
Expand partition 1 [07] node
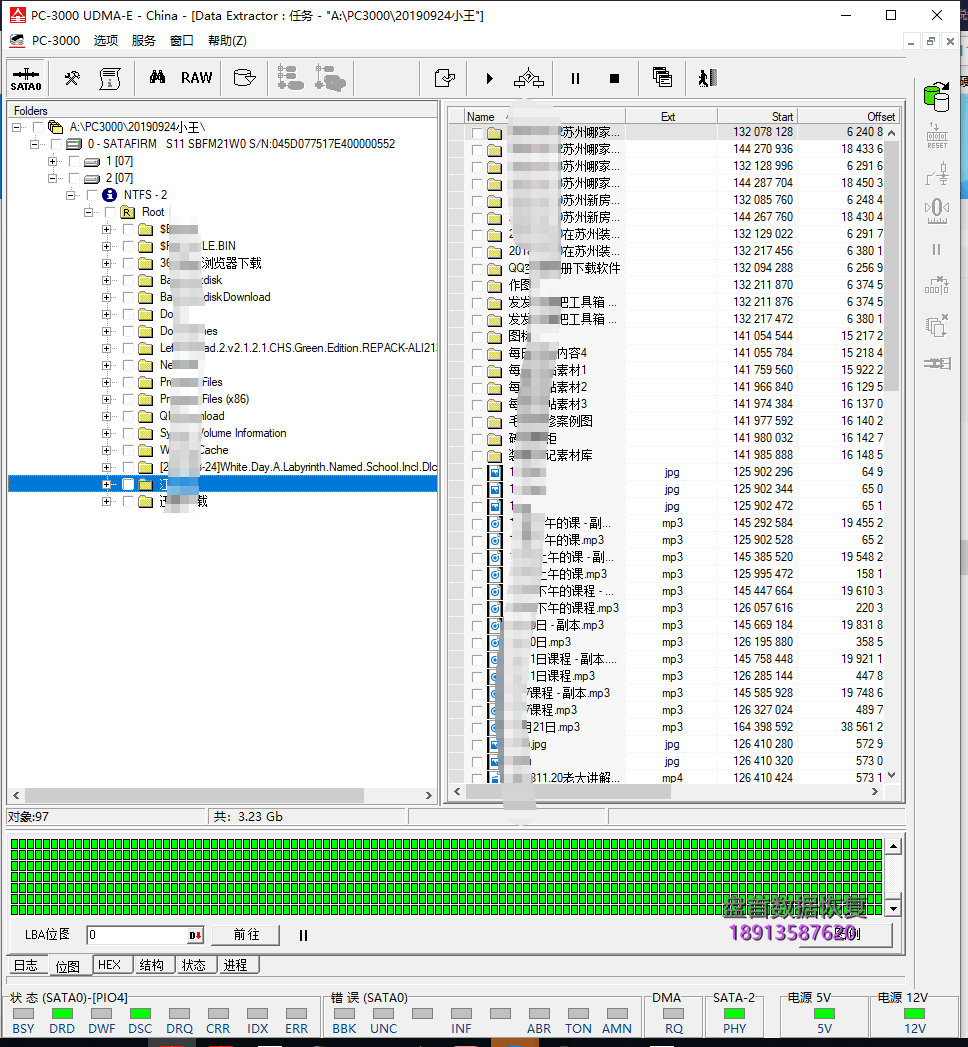[x=53, y=162]
